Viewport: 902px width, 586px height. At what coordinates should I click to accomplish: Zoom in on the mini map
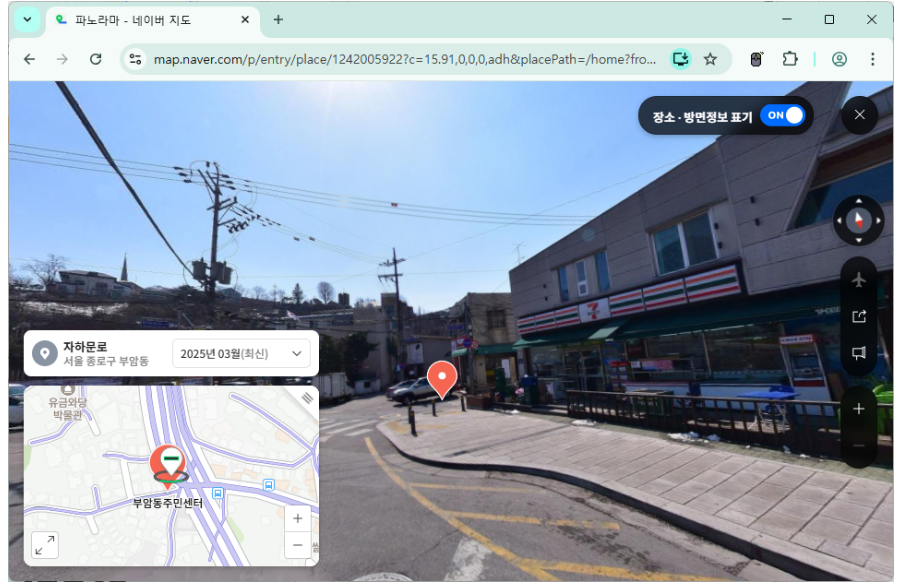pyautogui.click(x=297, y=519)
